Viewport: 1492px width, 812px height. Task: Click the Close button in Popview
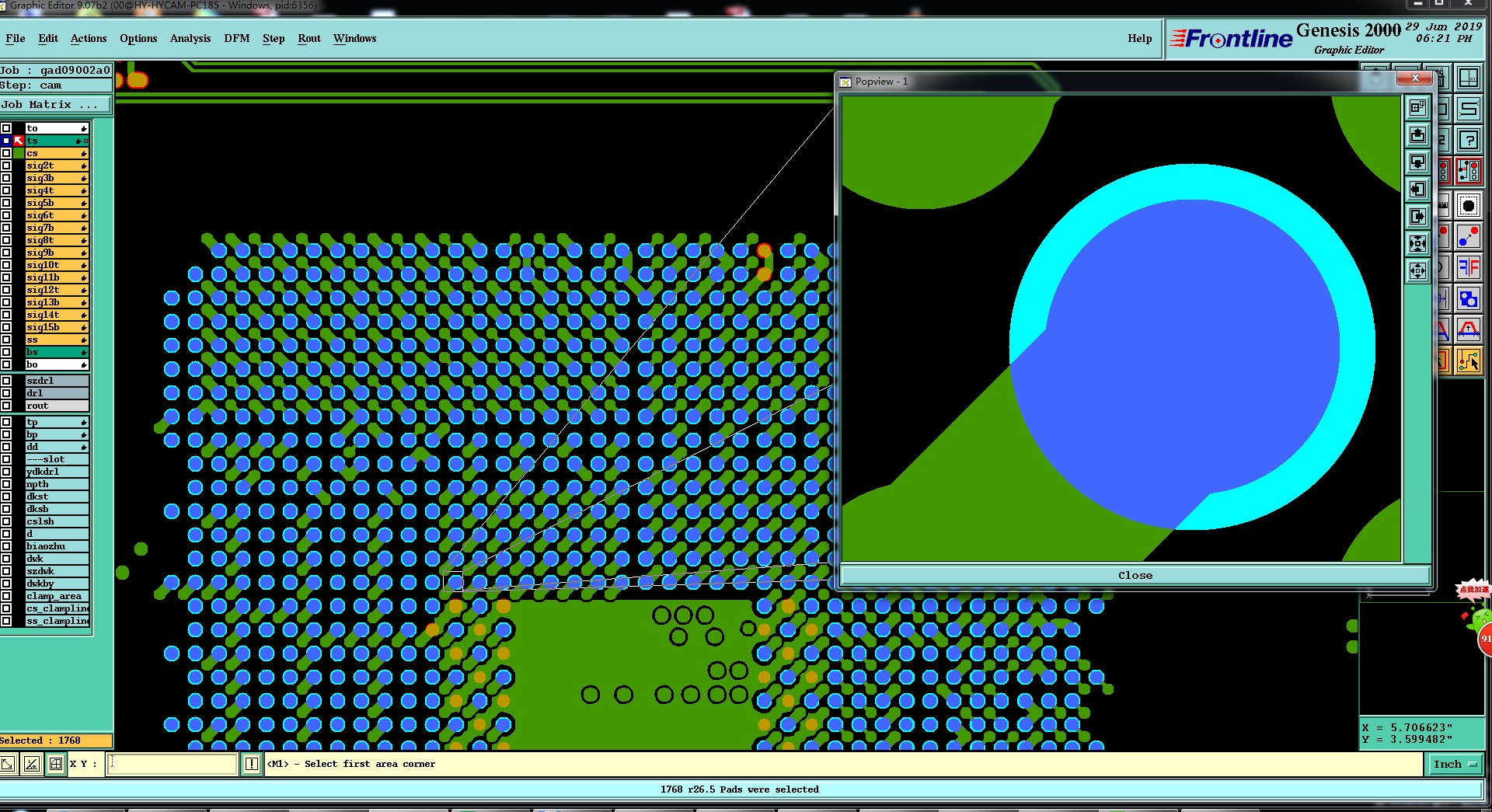(x=1135, y=575)
